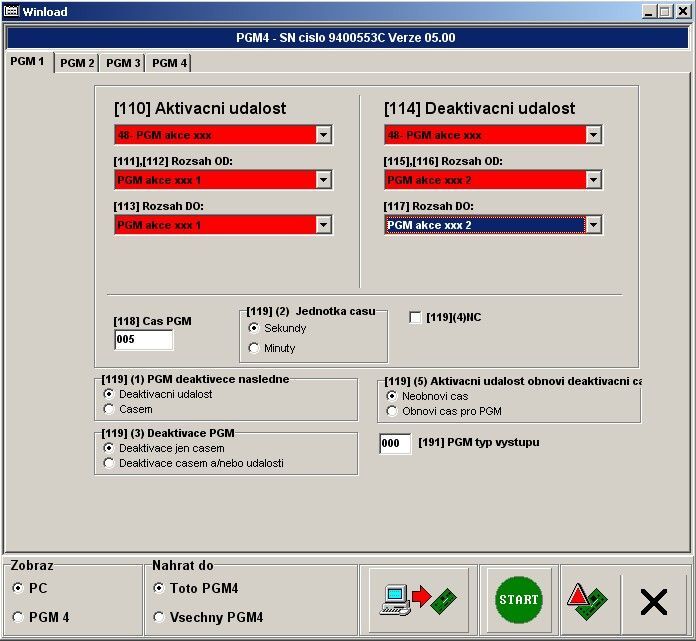Click the Winload title bar icon
This screenshot has height=641, width=696.
11,12
